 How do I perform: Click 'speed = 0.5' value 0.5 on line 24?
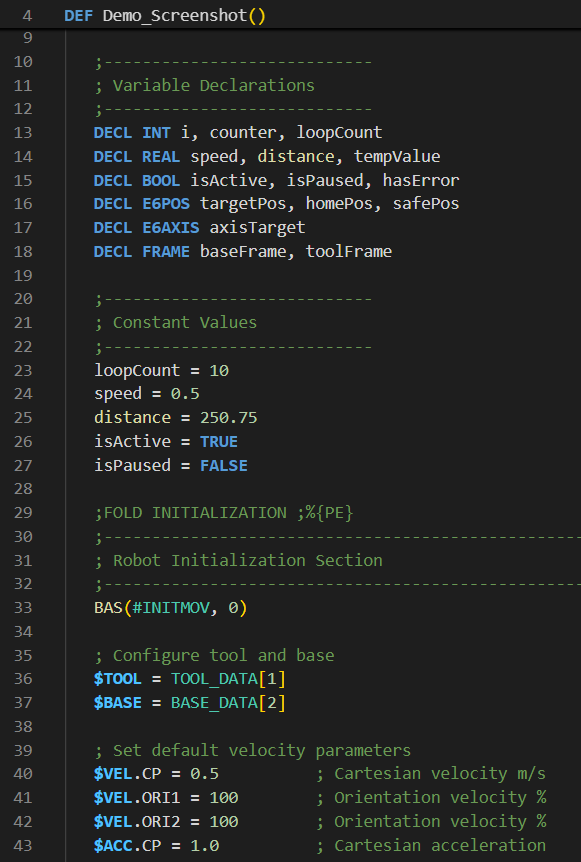pos(185,394)
